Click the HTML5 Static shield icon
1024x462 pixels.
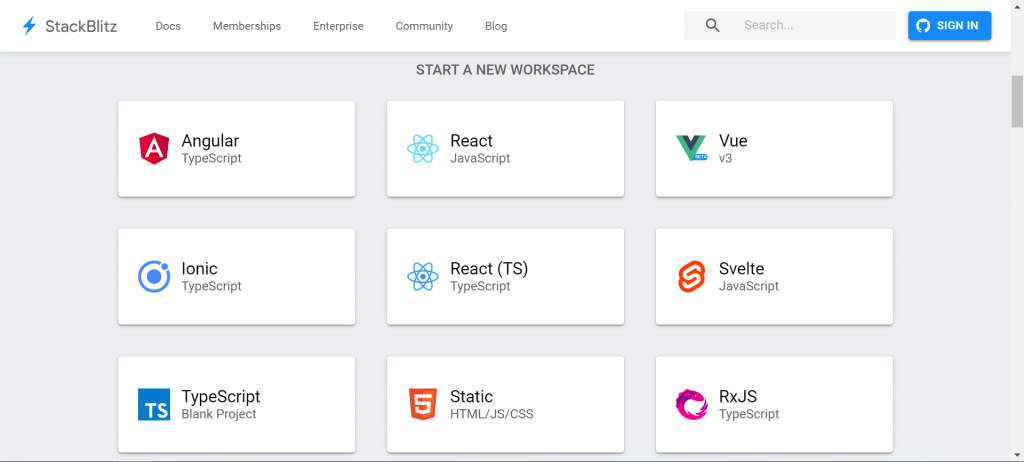(423, 404)
